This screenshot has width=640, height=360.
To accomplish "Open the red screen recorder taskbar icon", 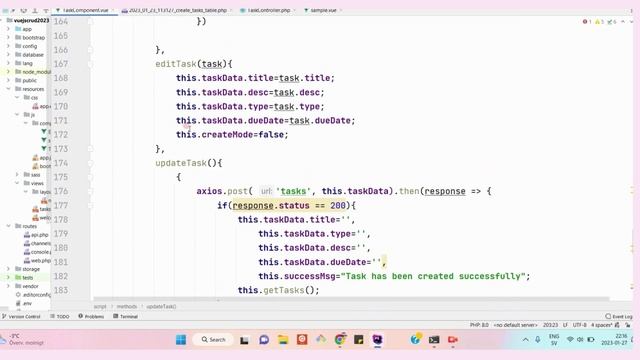I will click(x=453, y=340).
